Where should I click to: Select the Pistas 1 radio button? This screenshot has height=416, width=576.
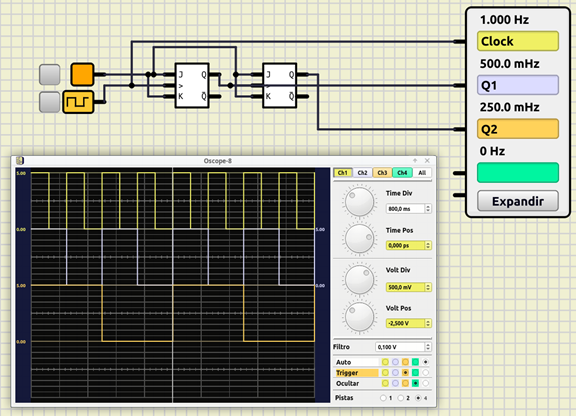pos(383,398)
